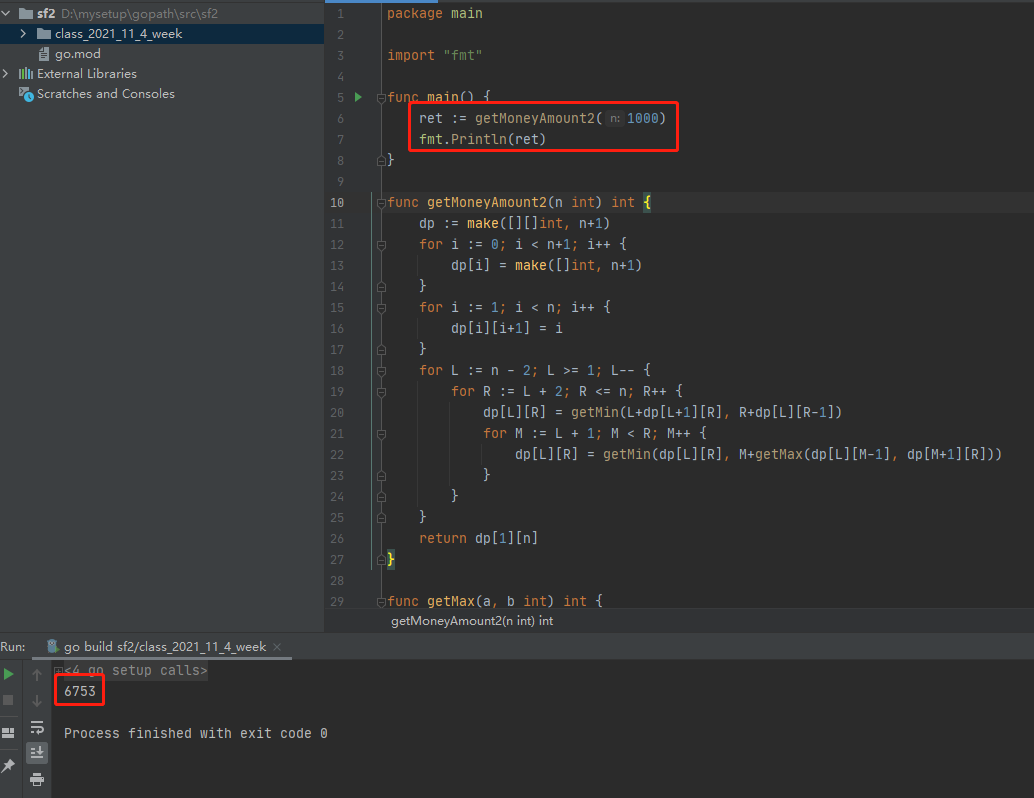The height and width of the screenshot is (798, 1034).
Task: Click the closing yellow brace on line 27
Action: 390,559
